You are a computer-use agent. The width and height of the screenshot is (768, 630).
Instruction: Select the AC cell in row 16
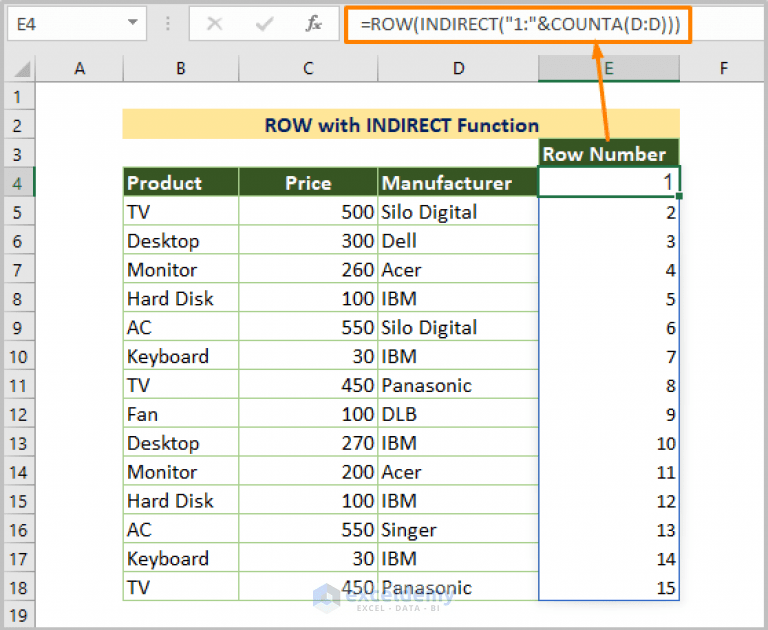click(x=181, y=530)
